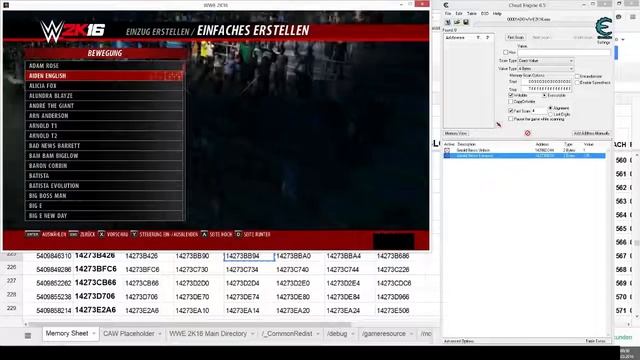Toggle the Hex checkbox in Cheat Engine
This screenshot has width=640, height=360.
point(506,52)
